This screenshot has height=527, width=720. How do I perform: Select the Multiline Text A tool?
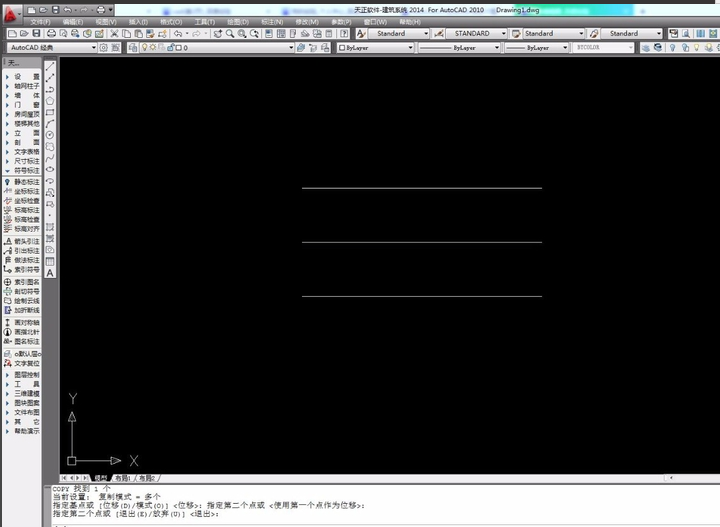pyautogui.click(x=50, y=273)
